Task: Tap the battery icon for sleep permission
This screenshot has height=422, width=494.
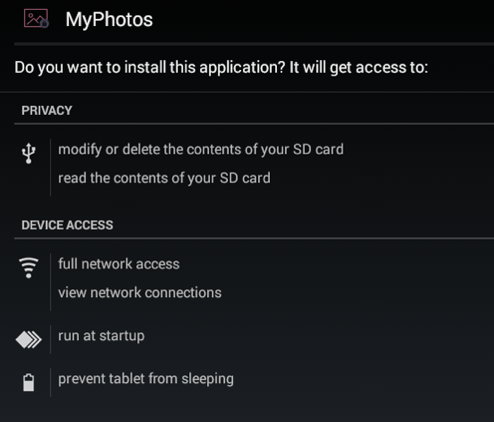Action: [x=29, y=382]
